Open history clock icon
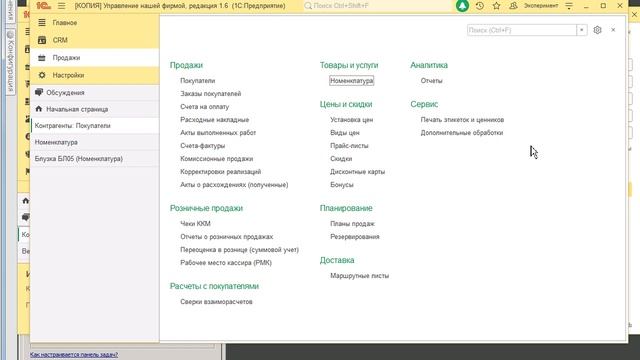Viewport: 640px width, 360px height. (480, 6)
